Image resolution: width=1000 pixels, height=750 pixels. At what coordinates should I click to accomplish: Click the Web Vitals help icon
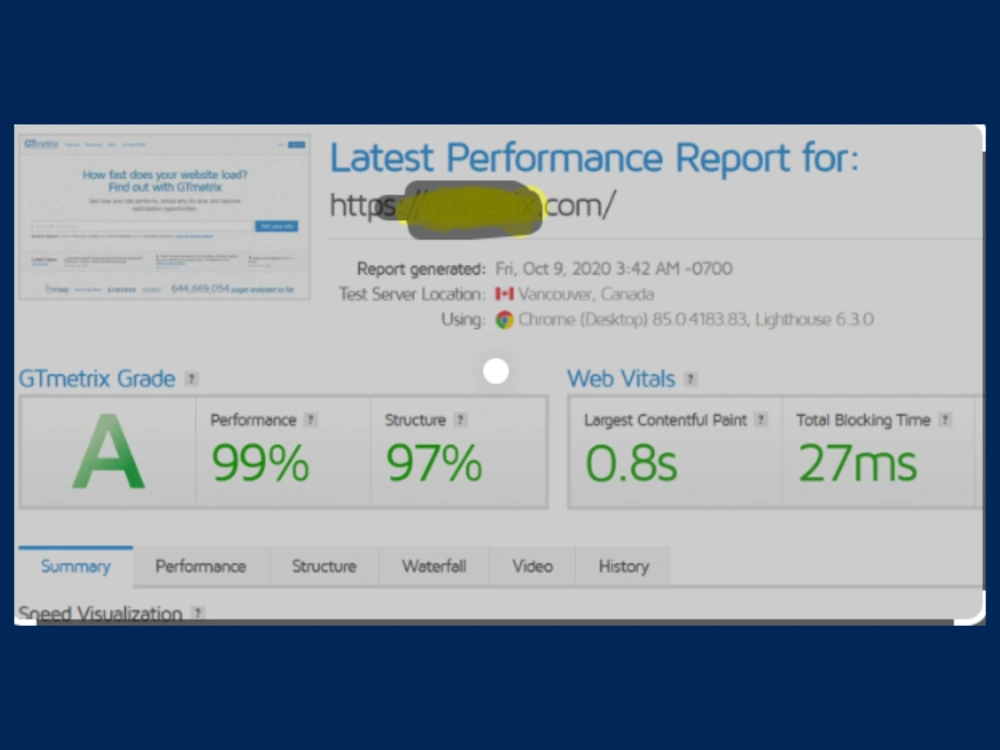point(690,379)
